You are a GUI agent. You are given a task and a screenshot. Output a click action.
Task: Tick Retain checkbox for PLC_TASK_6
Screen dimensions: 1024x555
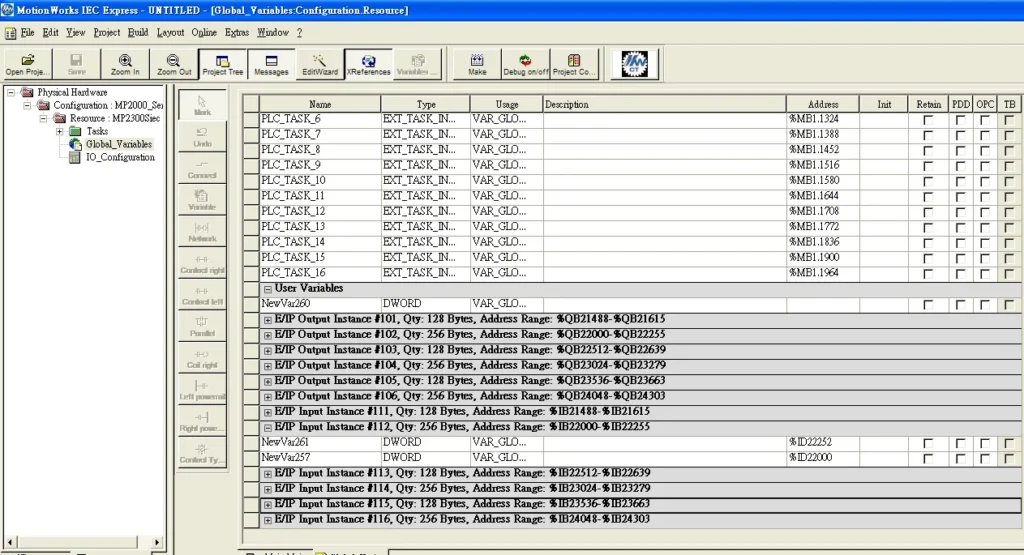[927, 119]
